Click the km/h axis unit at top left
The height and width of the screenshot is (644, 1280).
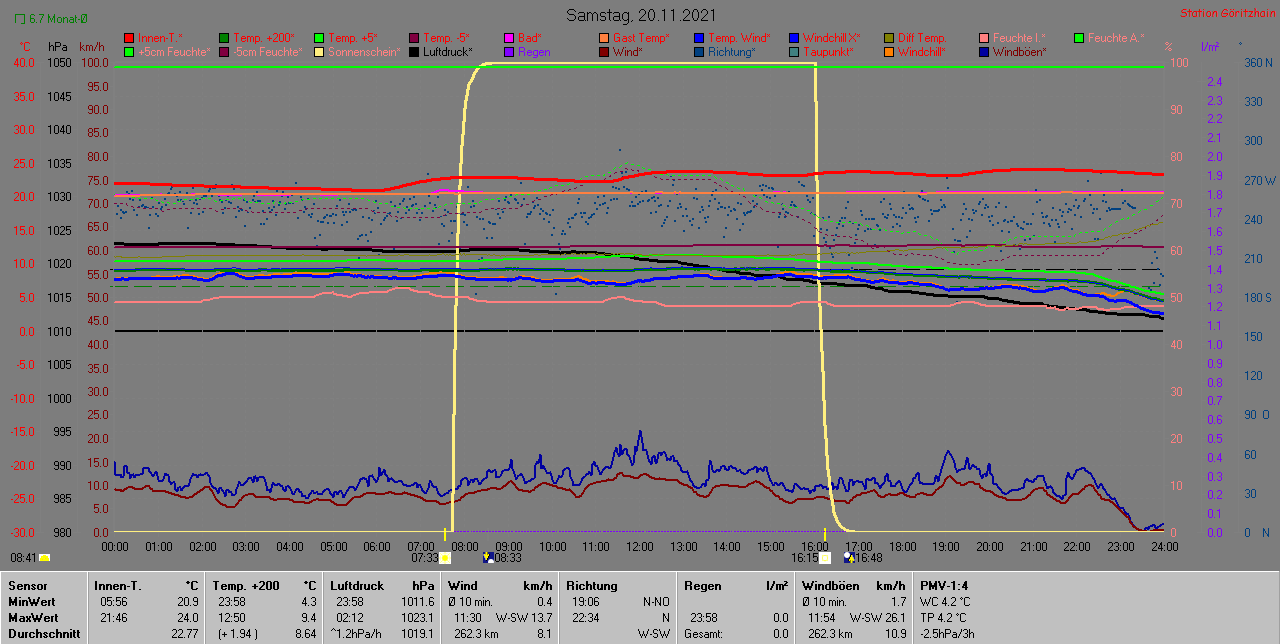91,47
